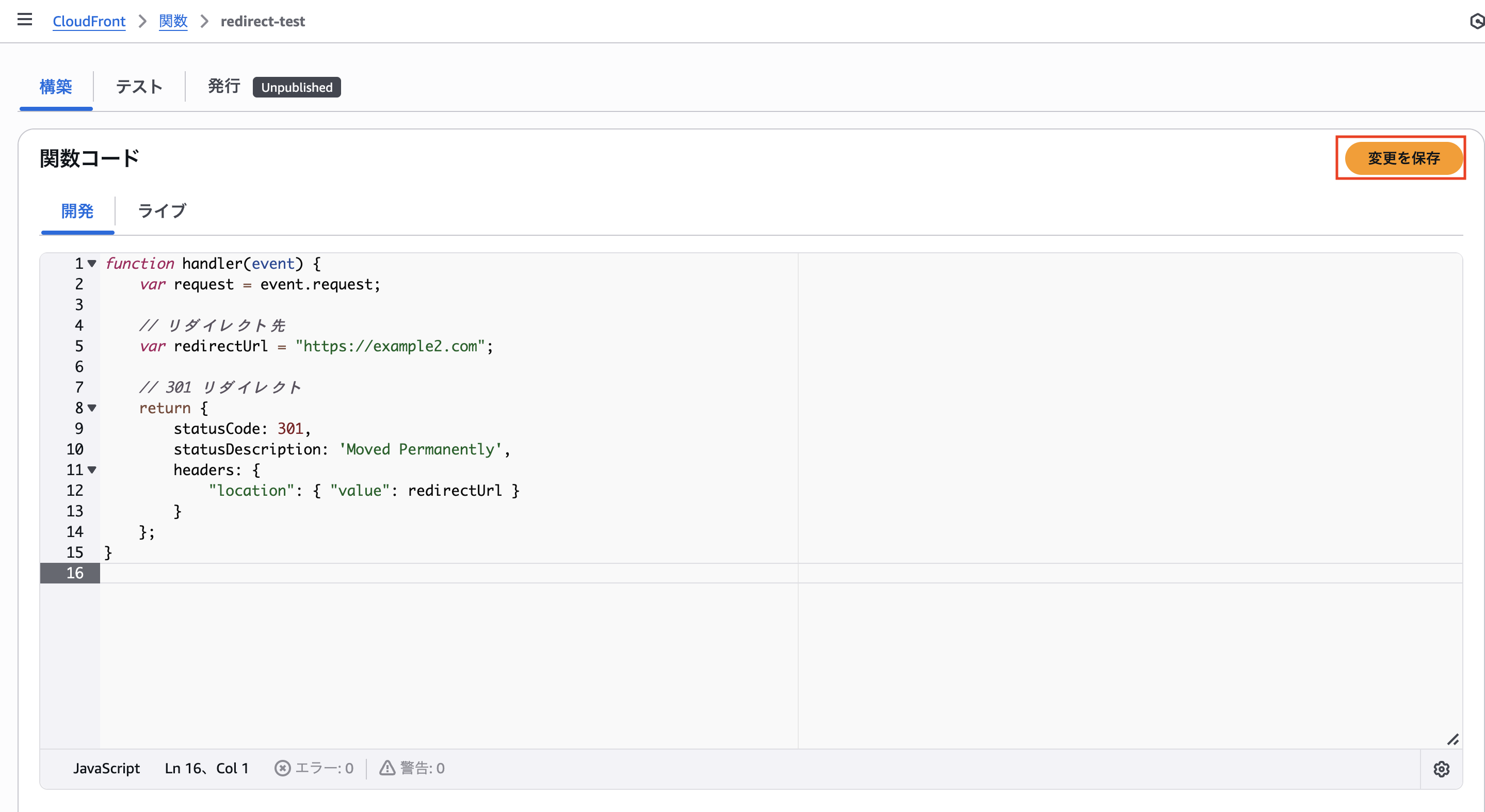1485x812 pixels.
Task: Switch to the 構築 tab
Action: point(56,87)
